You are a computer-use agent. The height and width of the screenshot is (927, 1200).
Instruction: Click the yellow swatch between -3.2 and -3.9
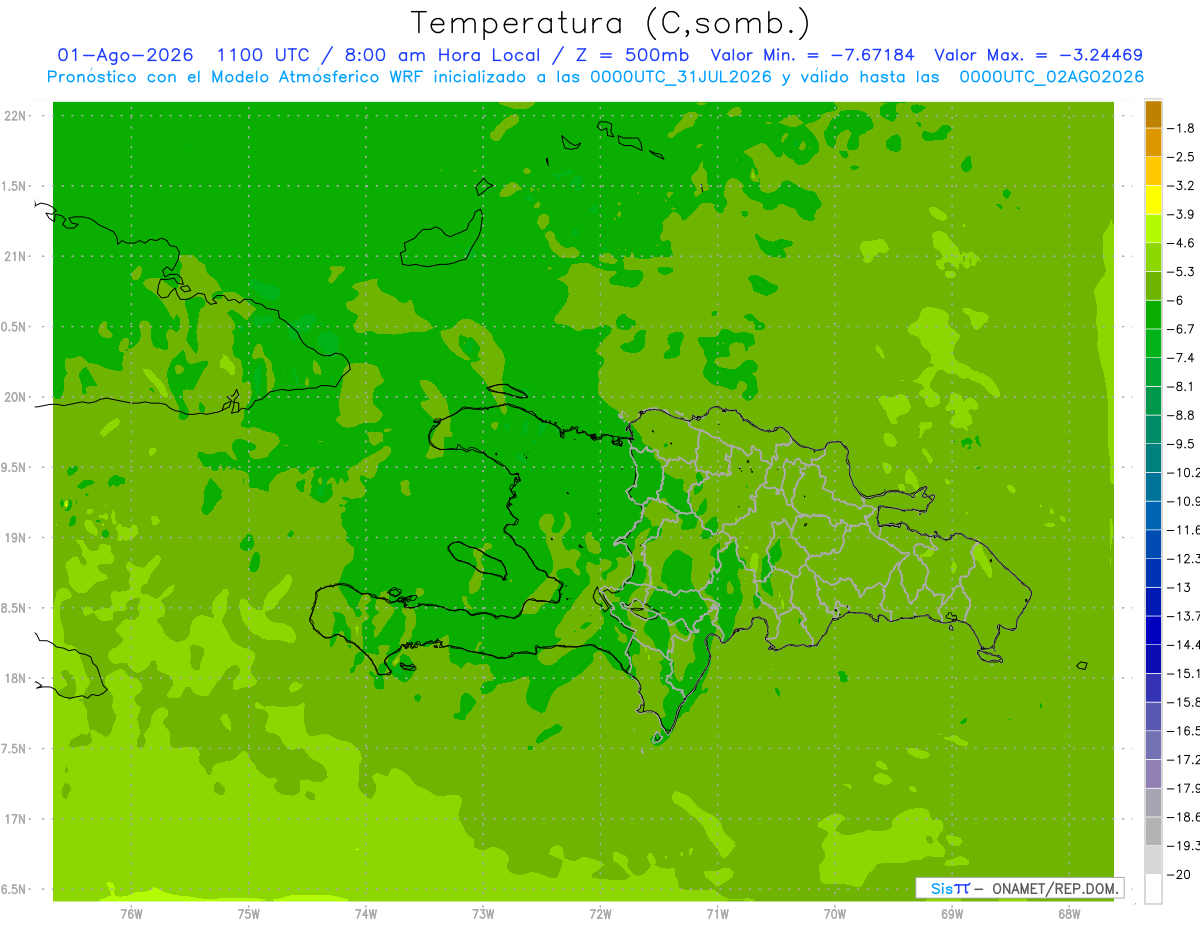tap(1153, 200)
